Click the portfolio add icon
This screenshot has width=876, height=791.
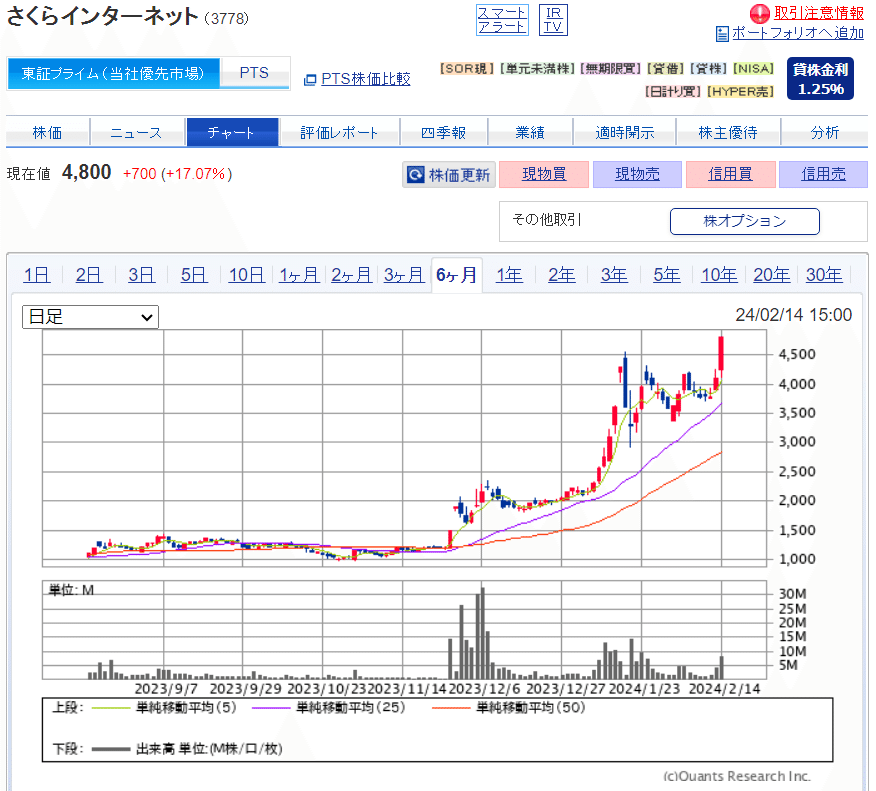[x=722, y=34]
